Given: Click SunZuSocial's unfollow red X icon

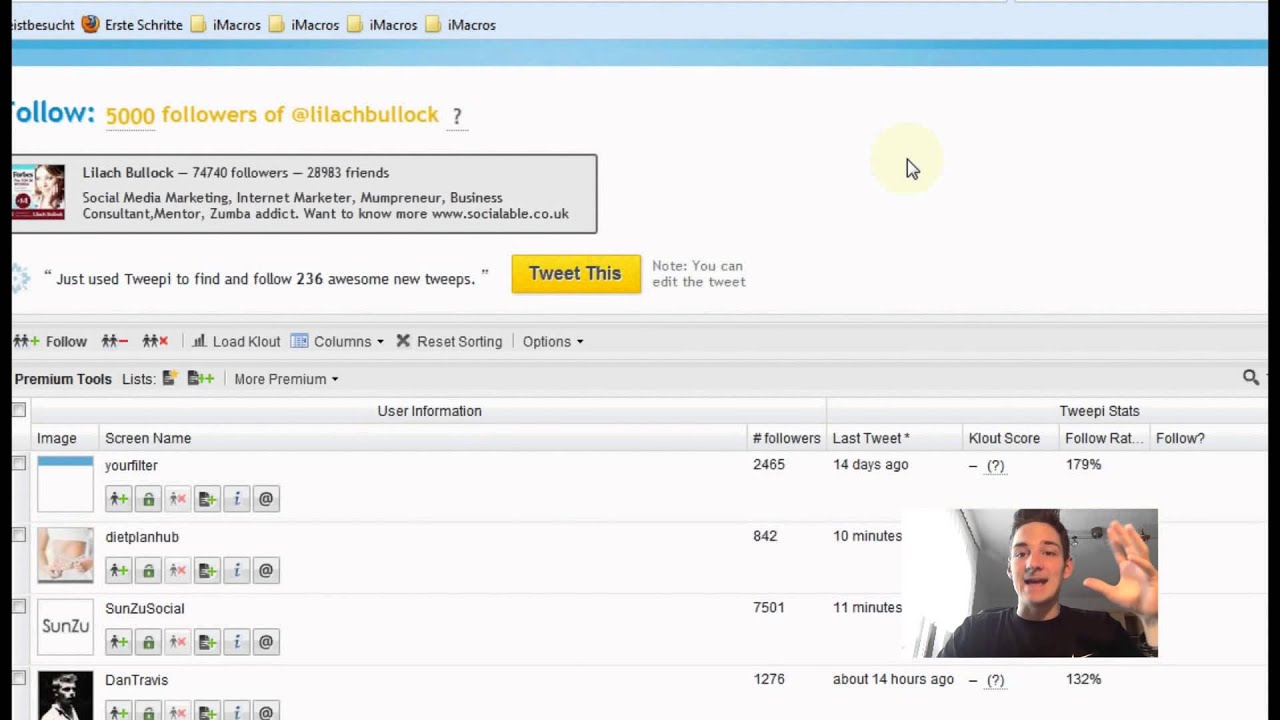Looking at the screenshot, I should click(178, 642).
